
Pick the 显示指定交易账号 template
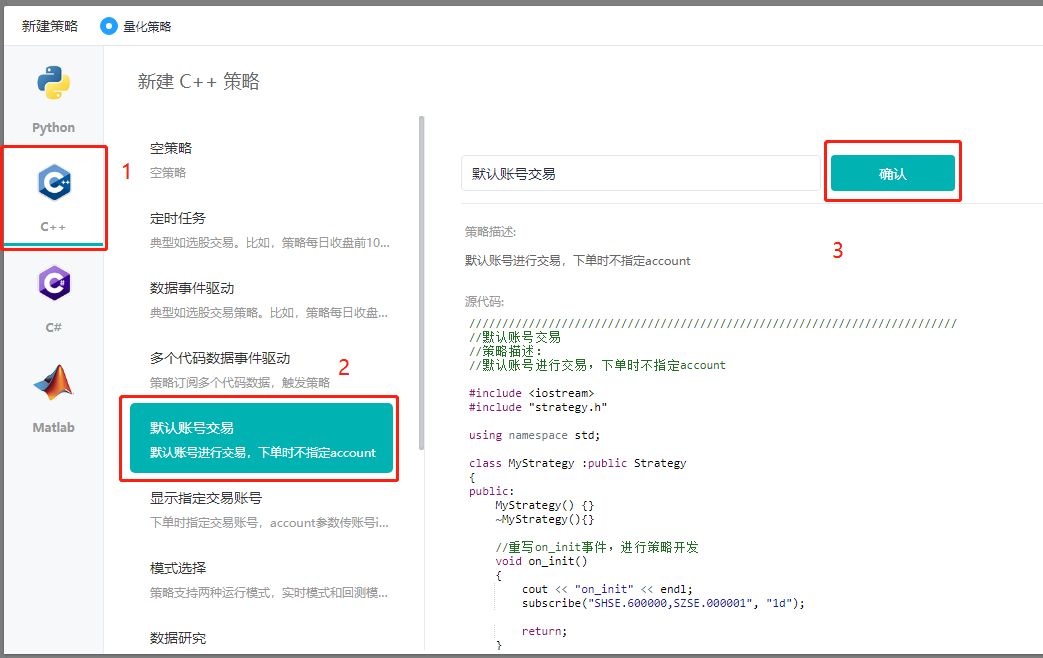click(261, 510)
